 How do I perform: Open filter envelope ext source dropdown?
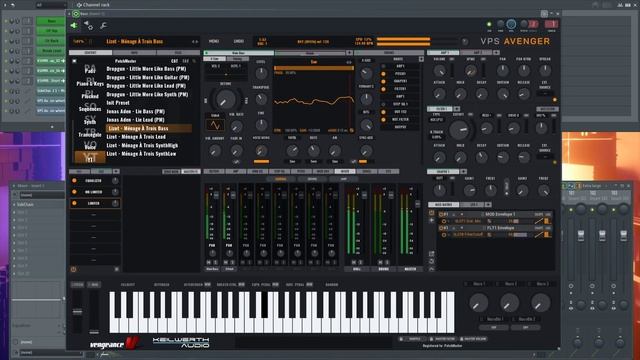click(545, 156)
